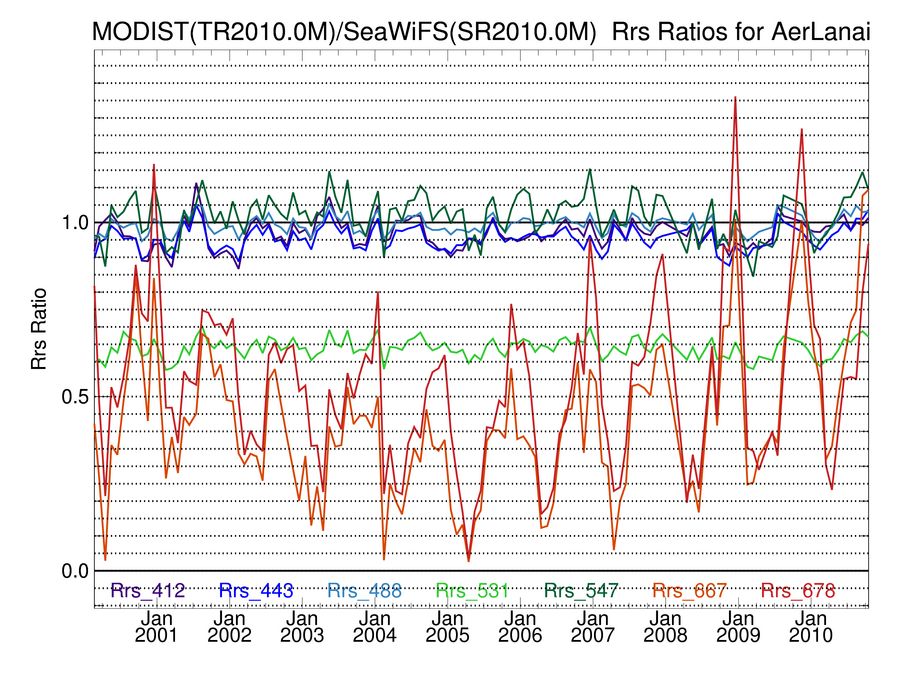
Task: Click the Rrs Ratio y-axis label
Action: [38, 329]
